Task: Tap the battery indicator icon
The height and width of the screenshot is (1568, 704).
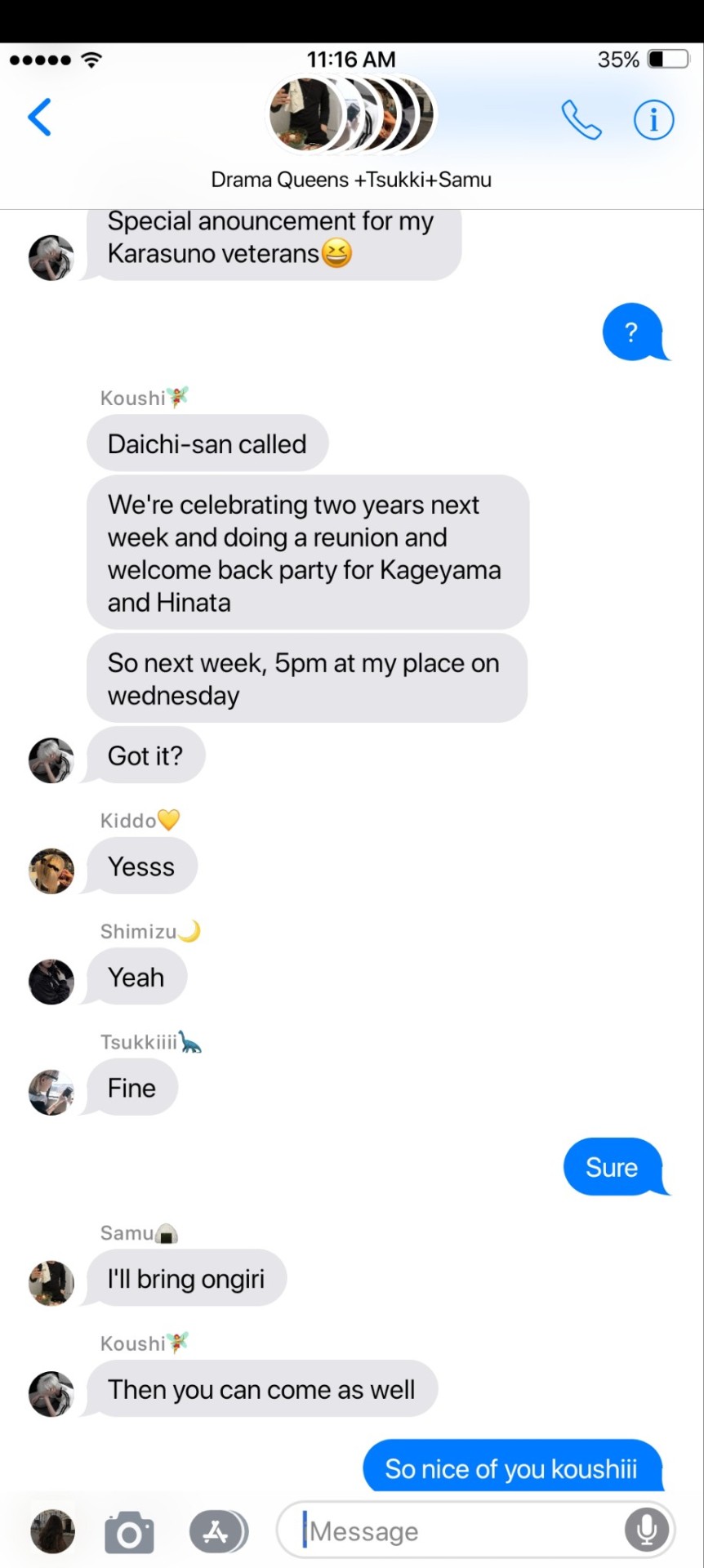Action: pos(669,60)
